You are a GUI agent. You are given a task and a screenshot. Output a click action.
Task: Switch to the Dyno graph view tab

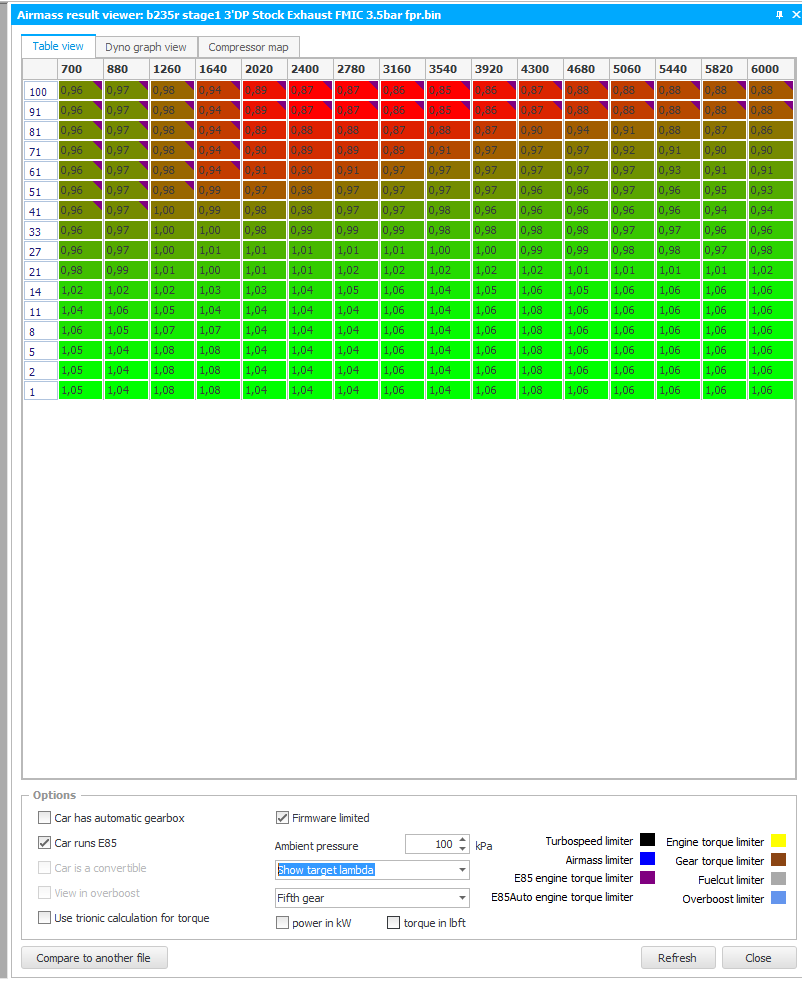[x=146, y=47]
